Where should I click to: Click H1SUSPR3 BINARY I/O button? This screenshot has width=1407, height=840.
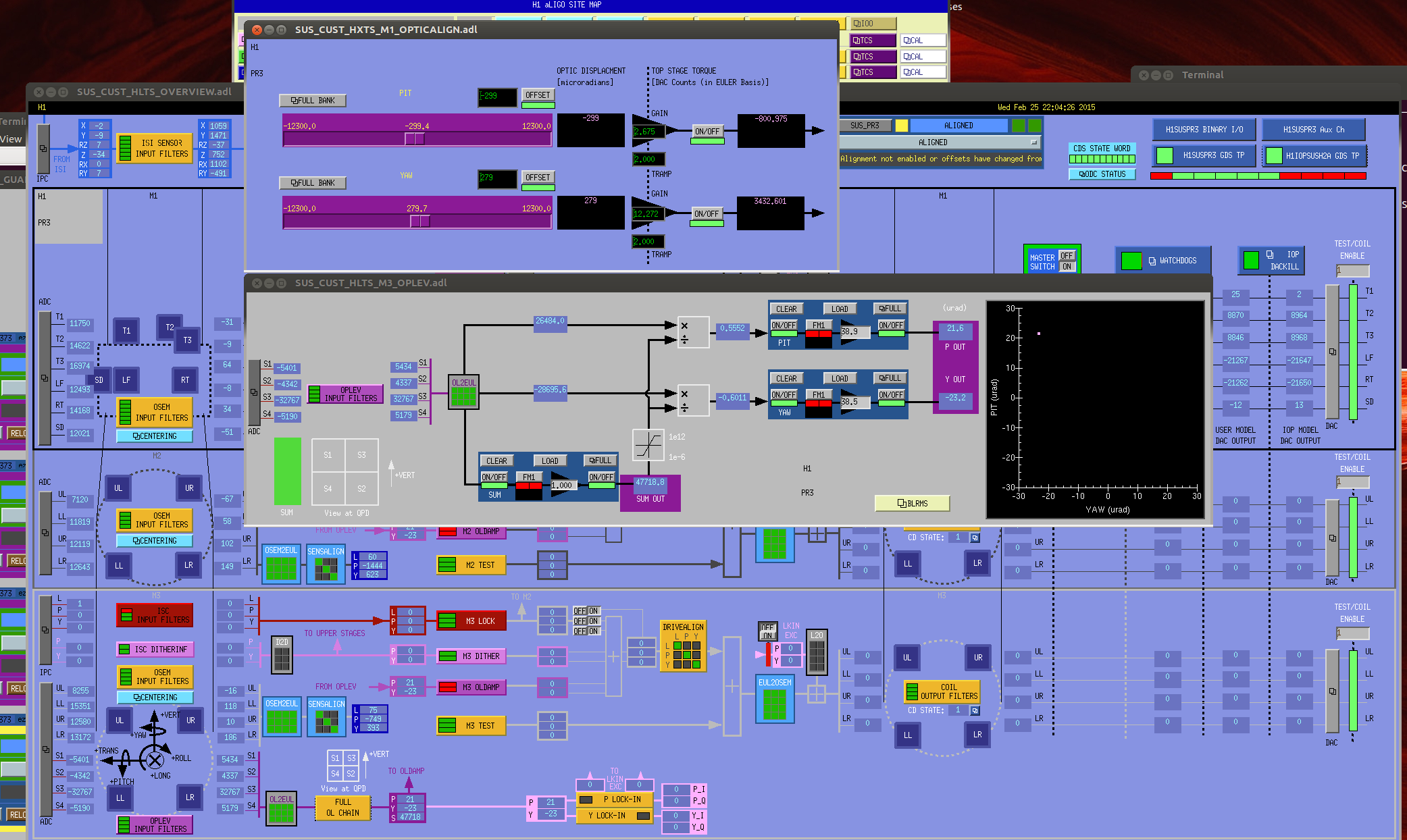coord(1204,130)
